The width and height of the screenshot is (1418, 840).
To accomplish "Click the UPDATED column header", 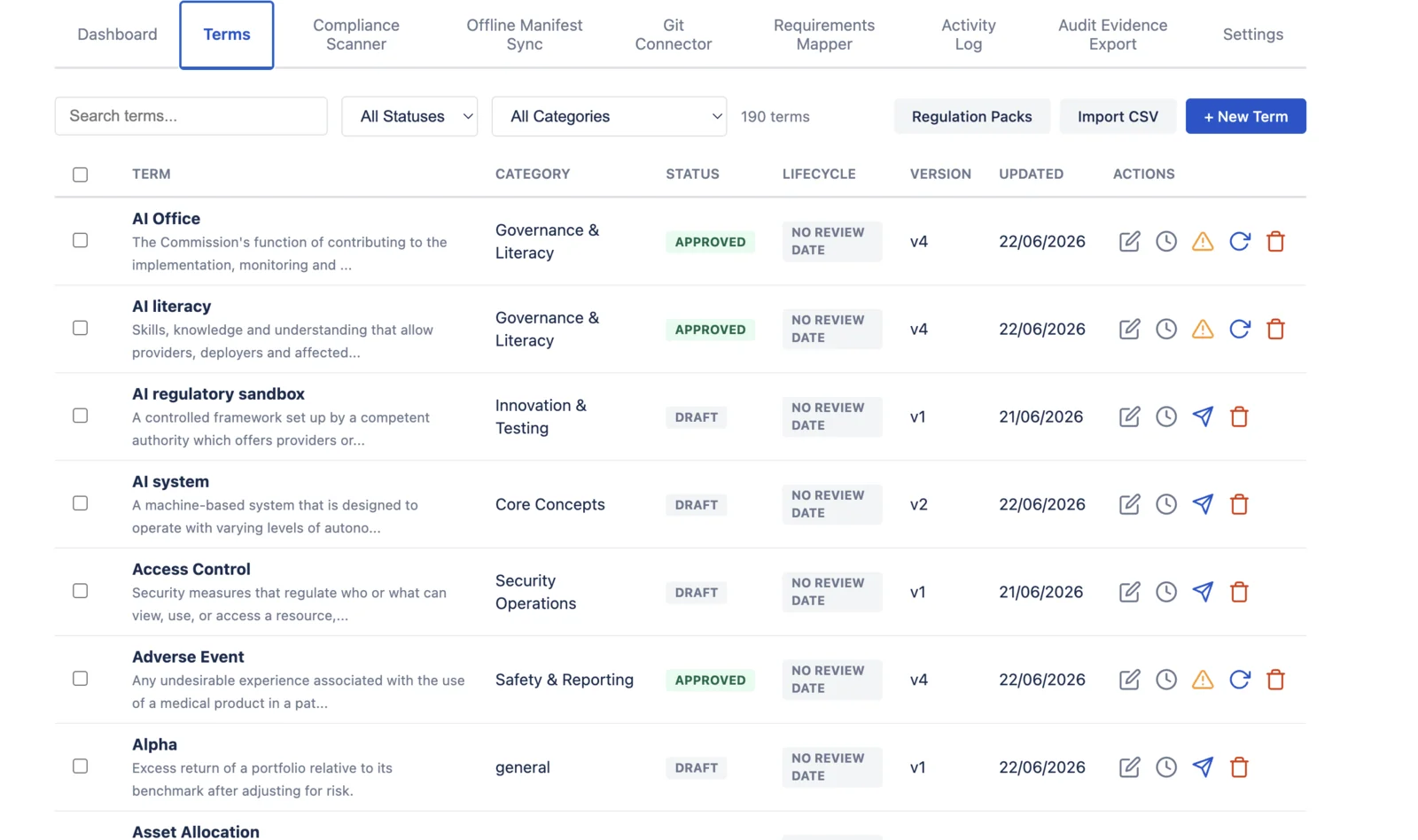I will (x=1032, y=174).
